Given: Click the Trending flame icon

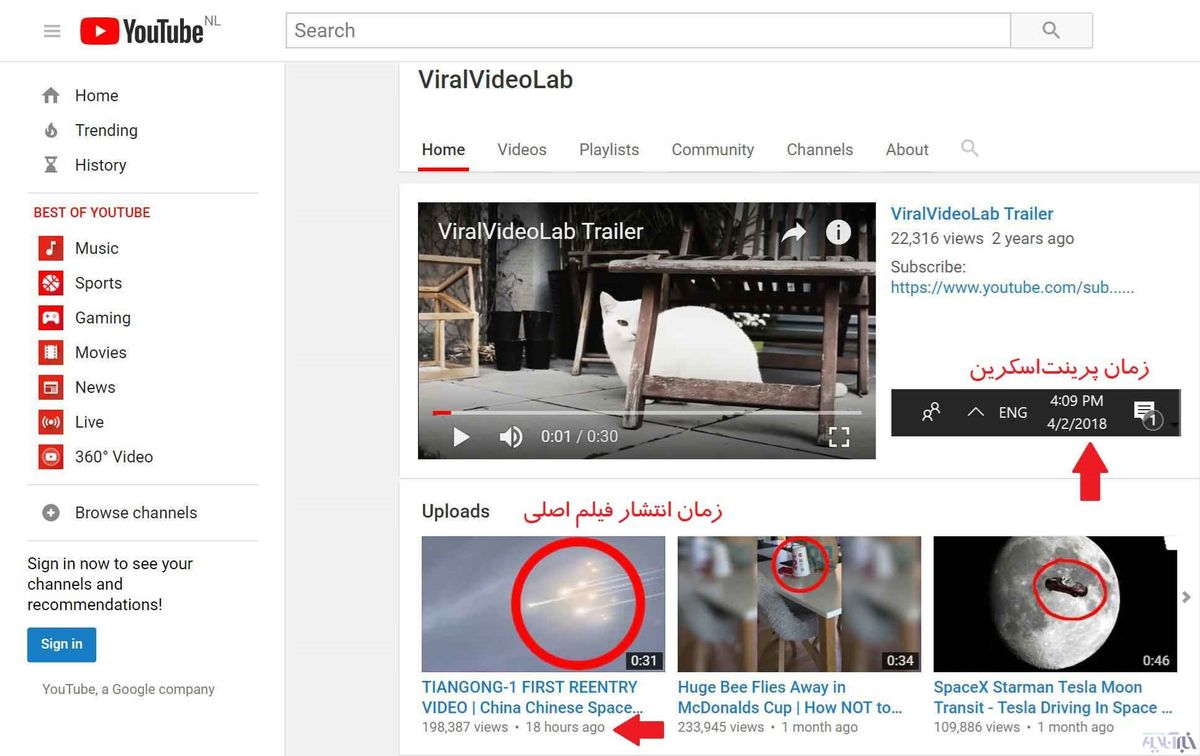Looking at the screenshot, I should click(51, 130).
